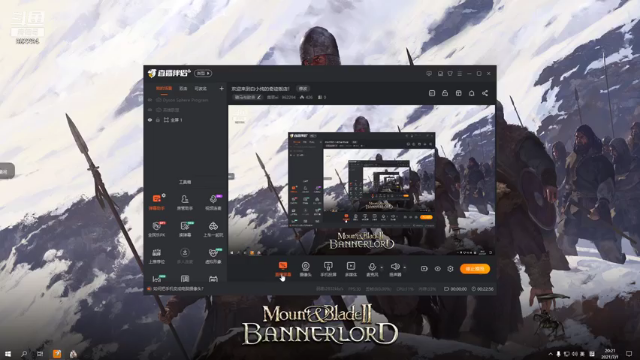Toggle visibility of Dyson Sphere Program source
The image size is (640, 360).
point(150,100)
